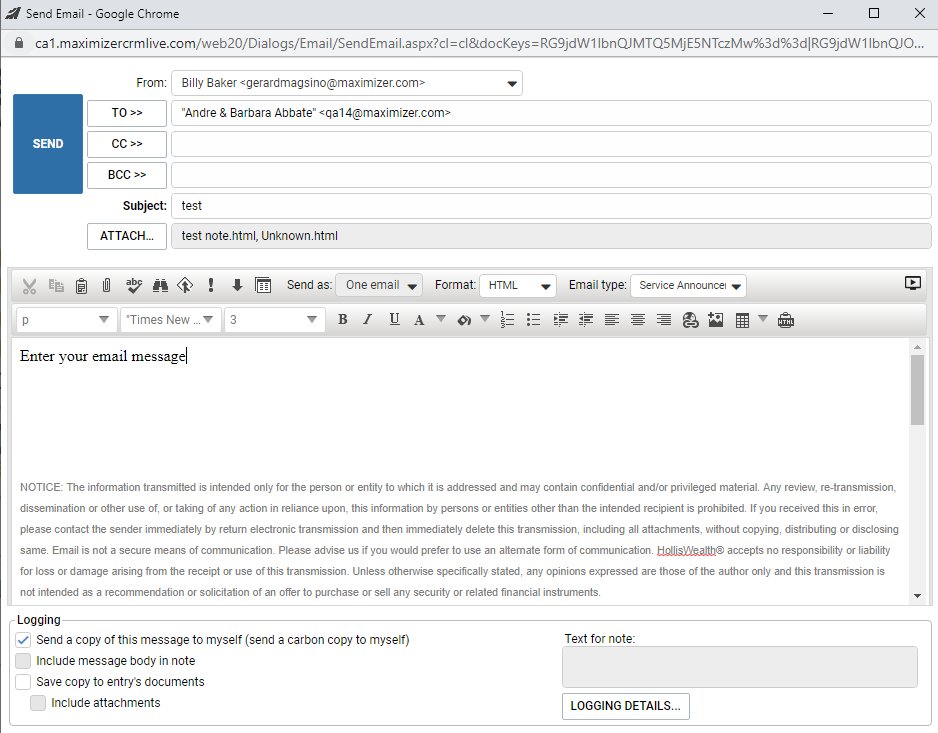
Task: Click the highlight color paint icon
Action: coord(464,320)
